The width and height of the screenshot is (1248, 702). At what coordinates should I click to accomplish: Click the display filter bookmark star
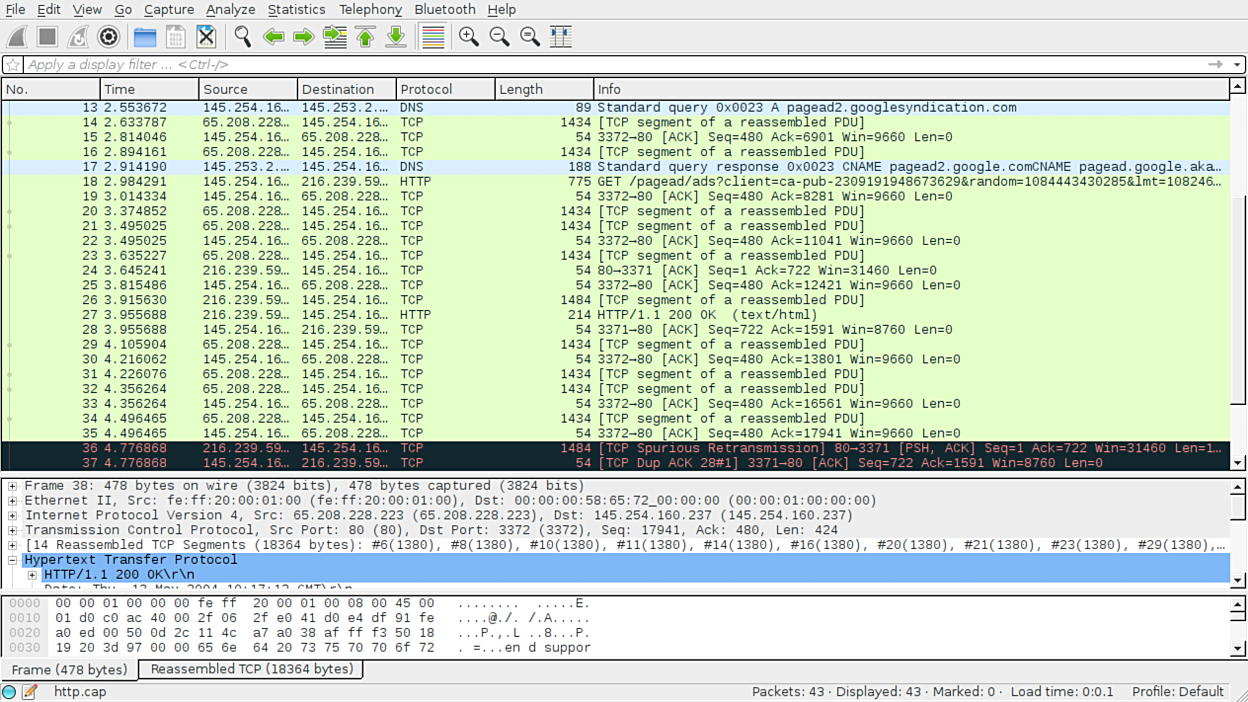point(12,64)
